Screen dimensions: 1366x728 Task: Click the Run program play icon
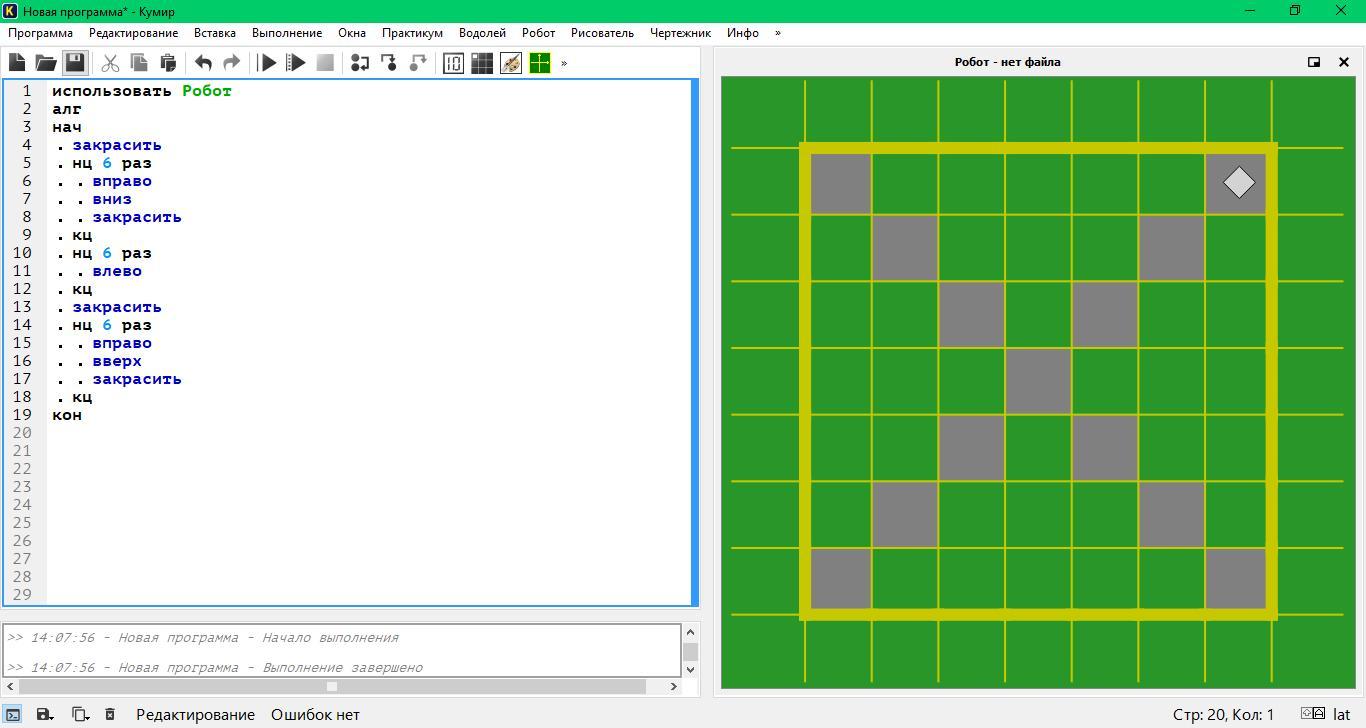point(267,63)
